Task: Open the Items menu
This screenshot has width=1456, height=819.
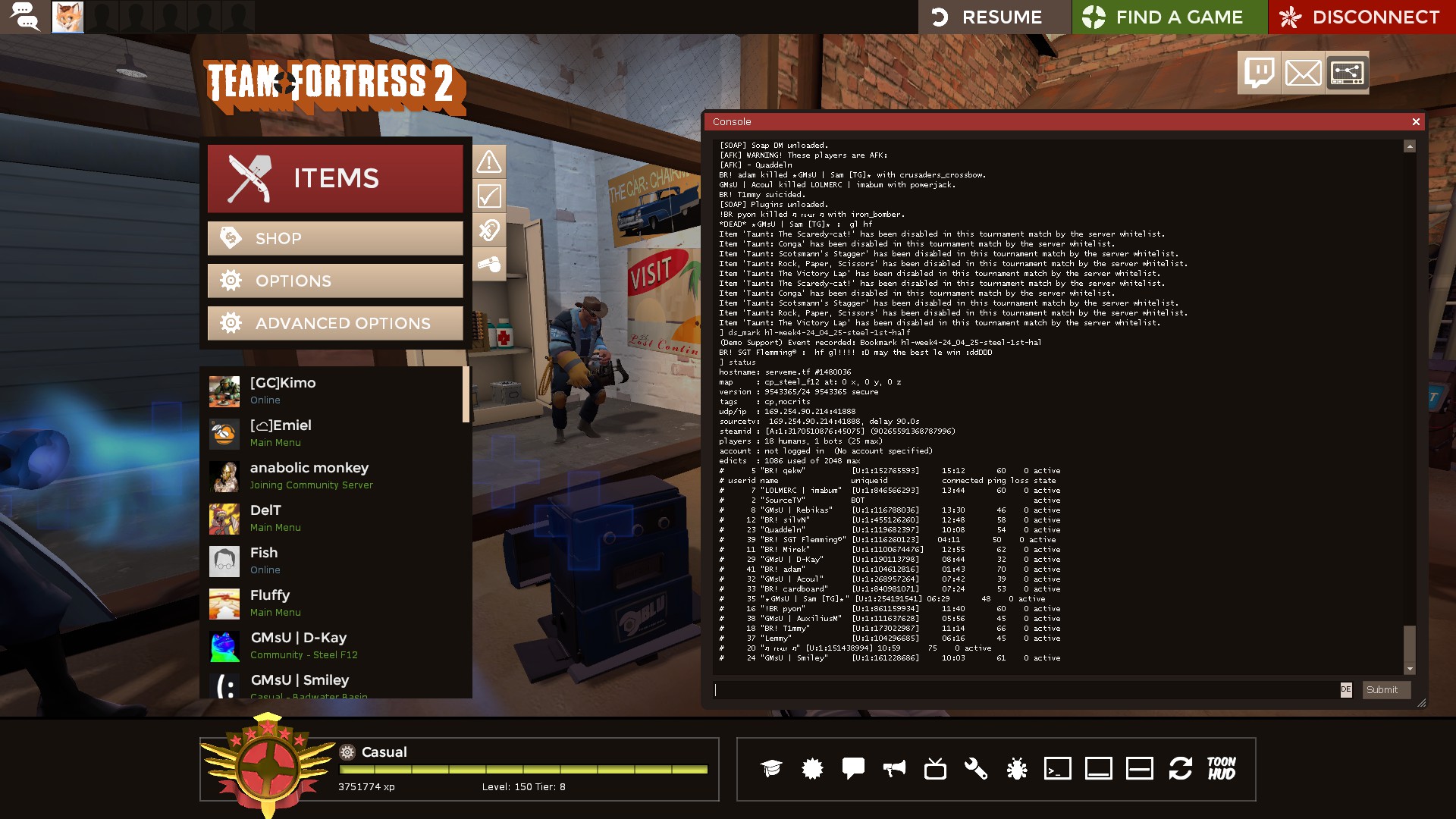Action: (x=335, y=179)
